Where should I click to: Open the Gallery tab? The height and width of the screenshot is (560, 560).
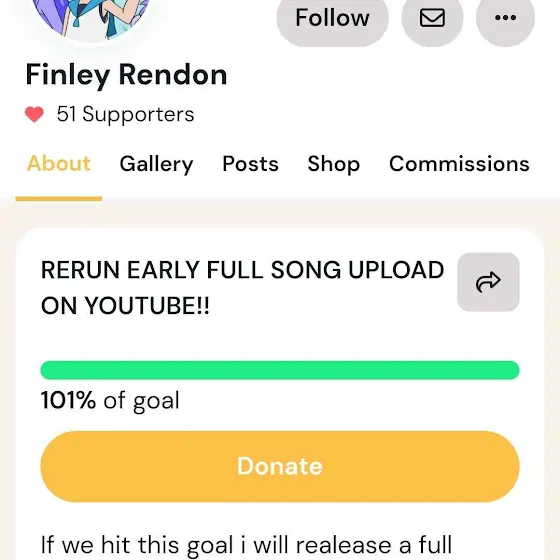[x=156, y=164]
